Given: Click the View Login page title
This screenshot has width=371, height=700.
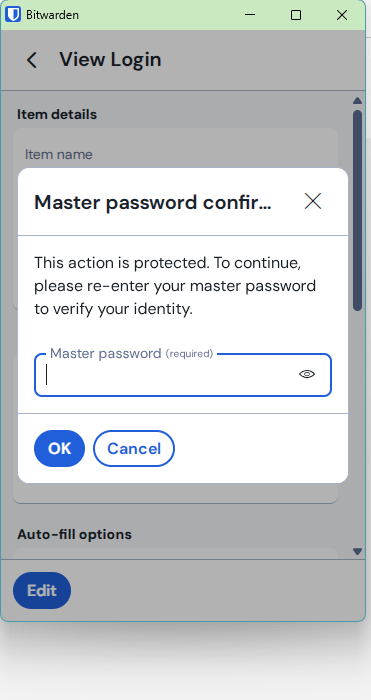Looking at the screenshot, I should coord(110,59).
